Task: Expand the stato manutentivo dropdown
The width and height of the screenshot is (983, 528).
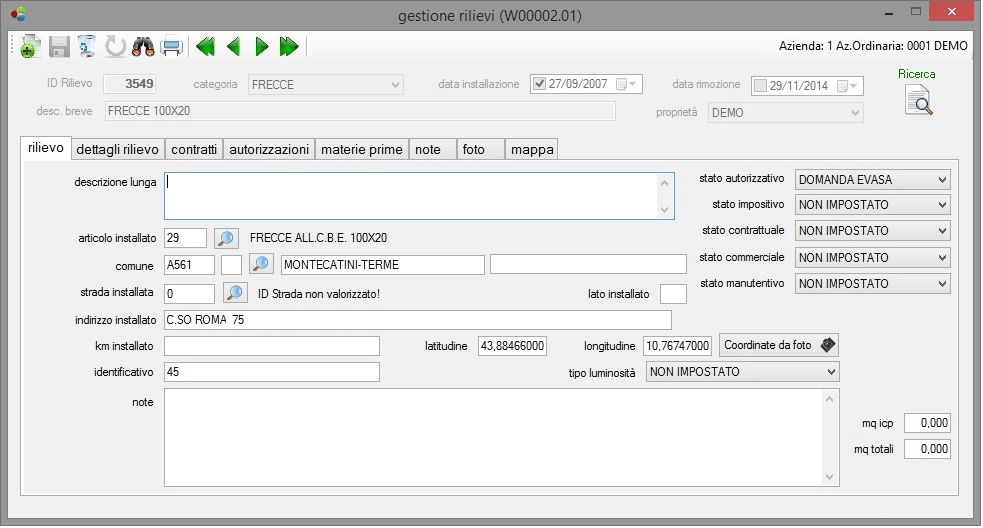Action: [x=940, y=284]
